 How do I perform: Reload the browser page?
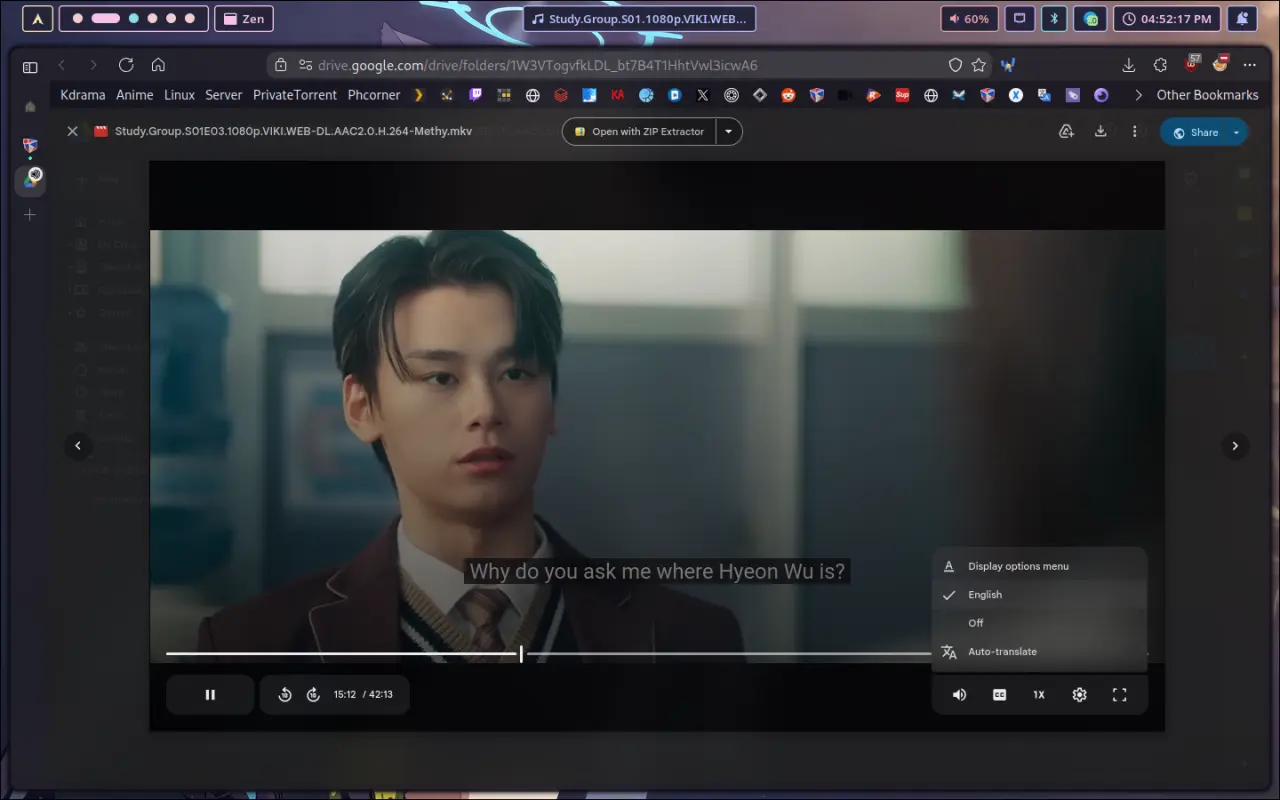tap(126, 65)
